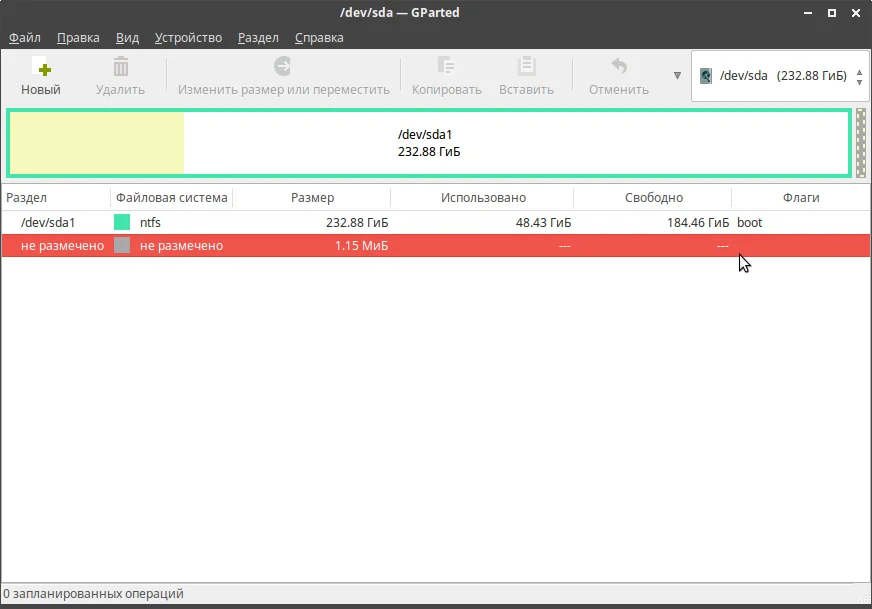Click the green ntfs color swatch
The height and width of the screenshot is (609, 872).
[122, 222]
